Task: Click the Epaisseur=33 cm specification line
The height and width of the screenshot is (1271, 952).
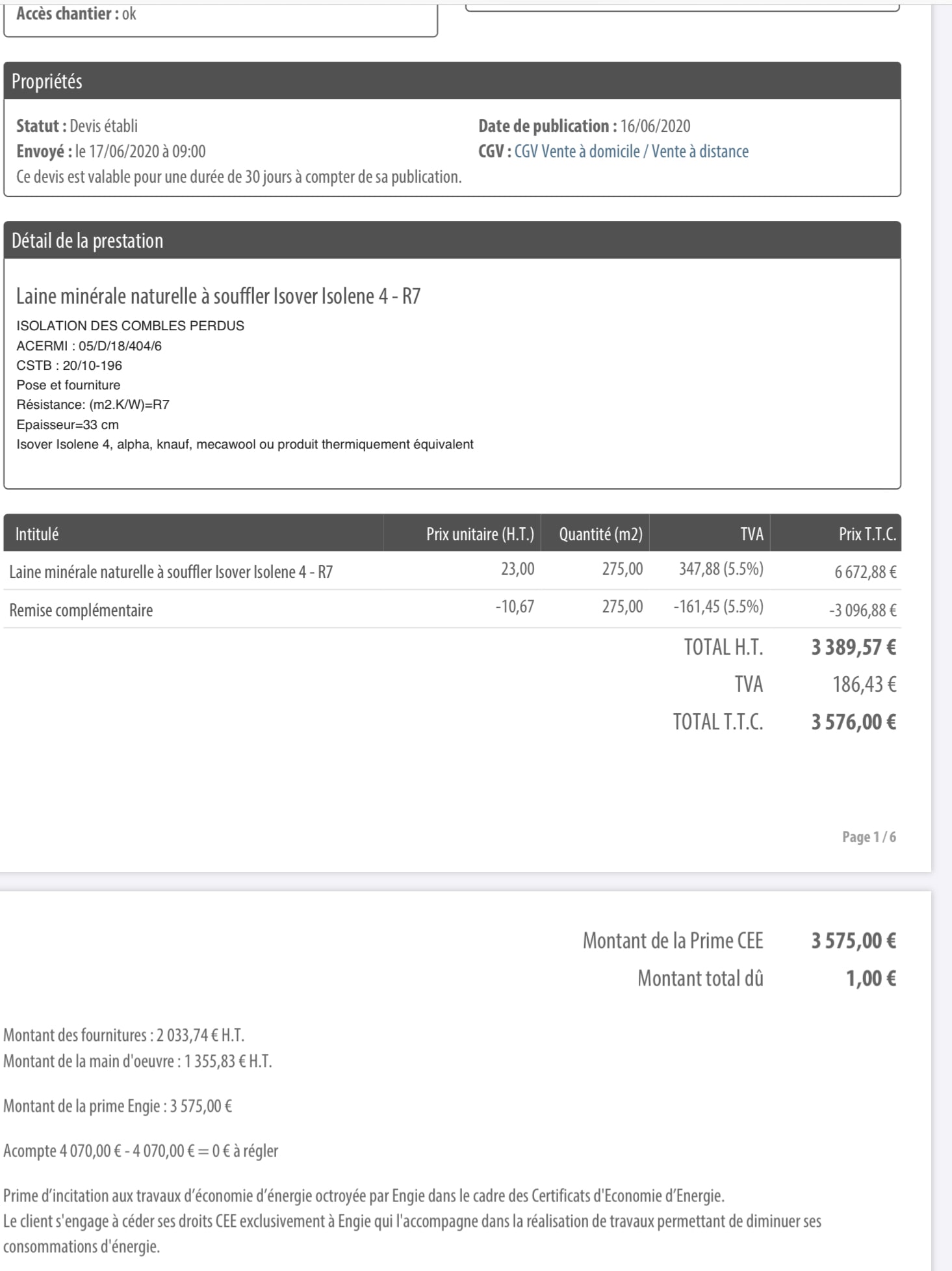Action: (x=68, y=425)
